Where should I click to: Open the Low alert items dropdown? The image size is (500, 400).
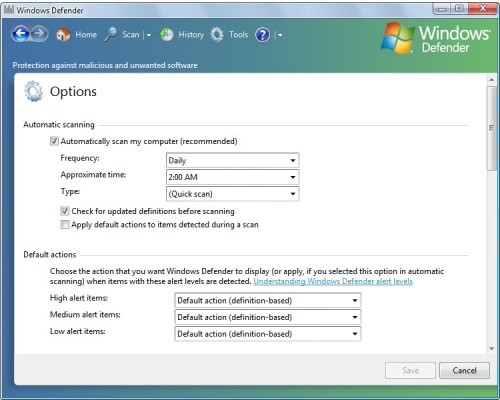click(x=268, y=334)
